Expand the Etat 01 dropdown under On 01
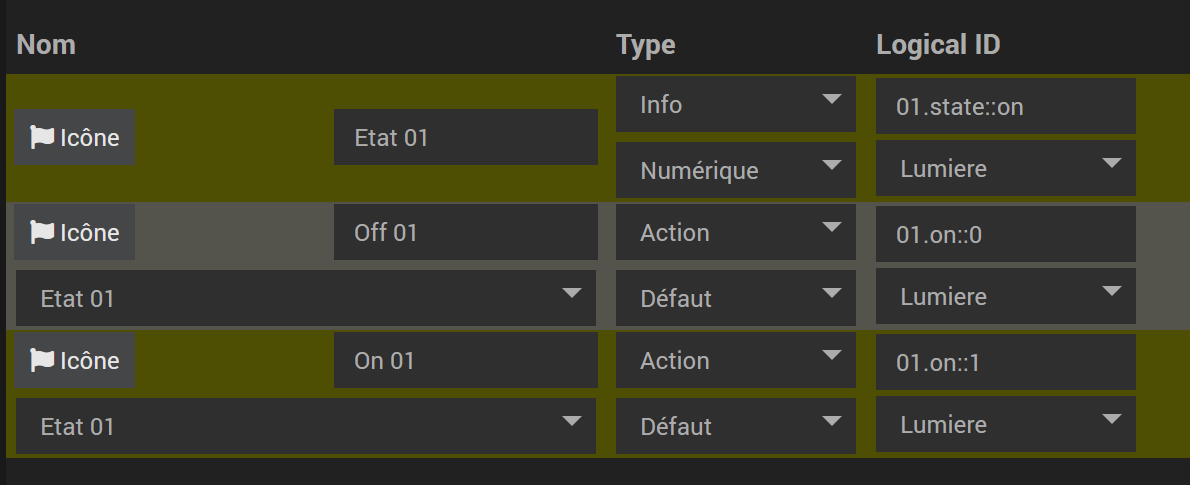Image resolution: width=1190 pixels, height=485 pixels. [x=306, y=427]
